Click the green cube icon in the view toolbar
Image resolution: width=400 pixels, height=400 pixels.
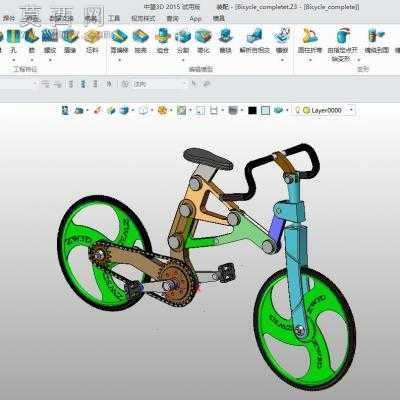111,110
